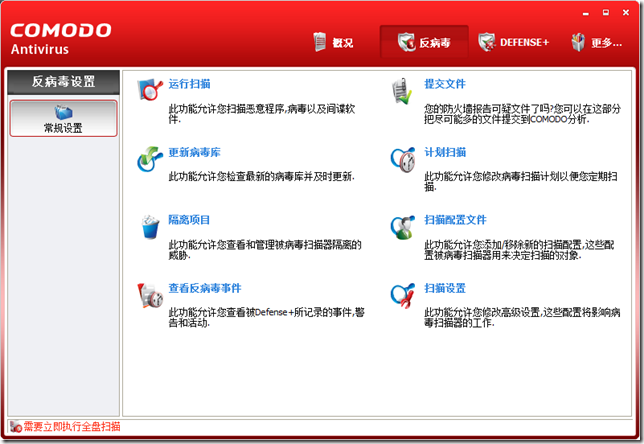Click the warning icon in the status bar
Screen dimensions: 644x444
coord(16,427)
